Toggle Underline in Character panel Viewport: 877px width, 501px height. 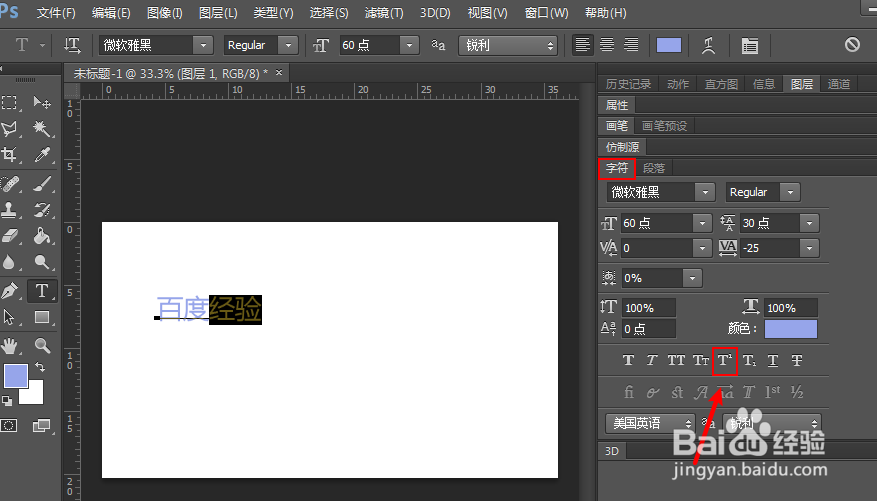pyautogui.click(x=773, y=361)
